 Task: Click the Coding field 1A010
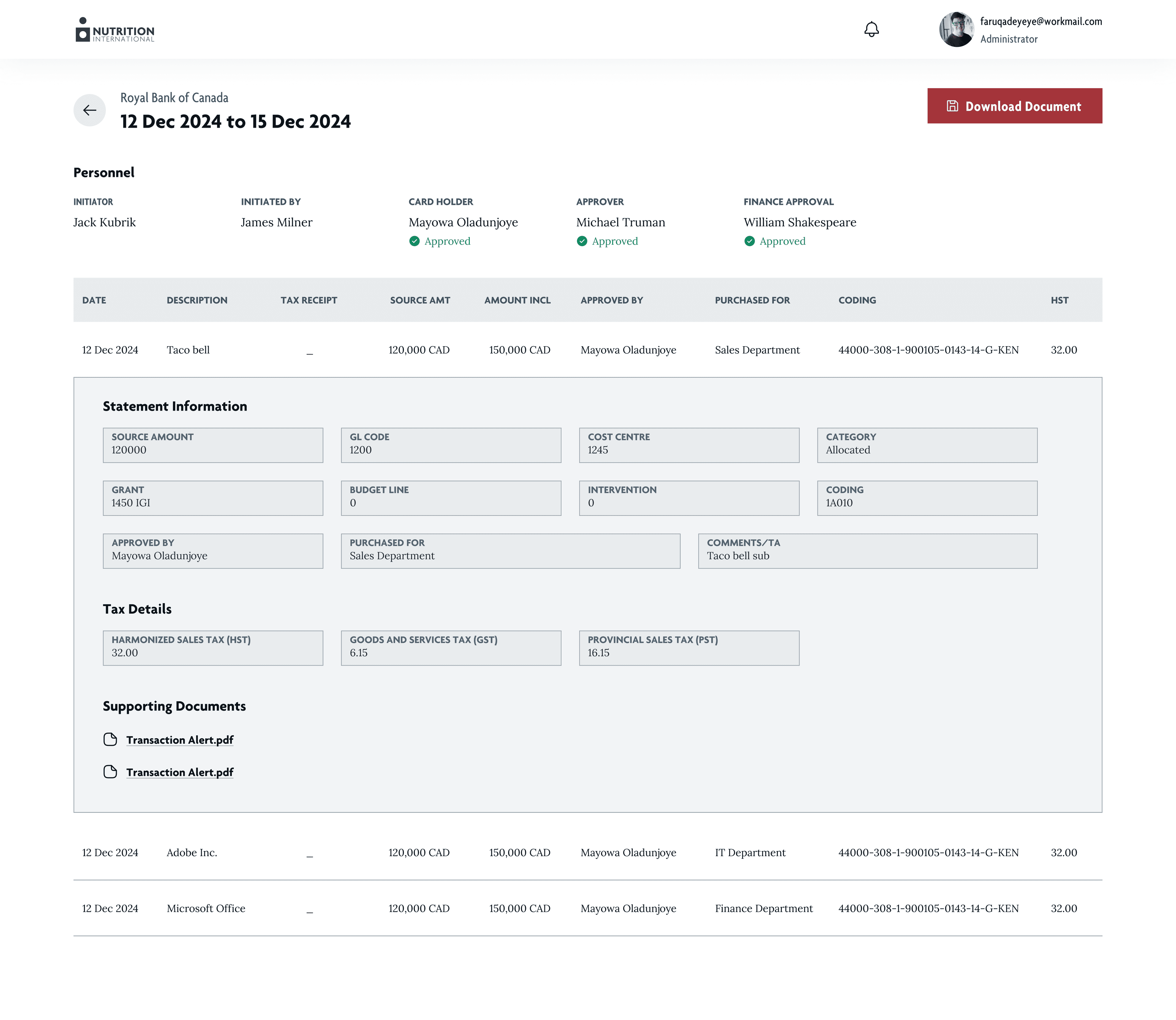pos(927,498)
